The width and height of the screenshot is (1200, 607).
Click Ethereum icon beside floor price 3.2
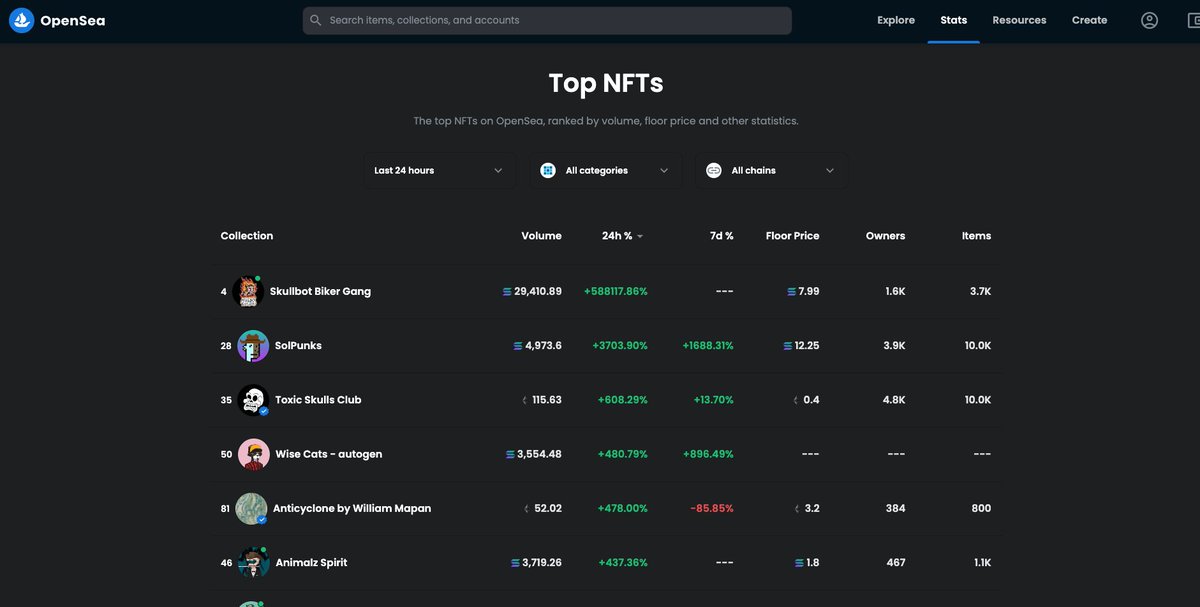[797, 509]
